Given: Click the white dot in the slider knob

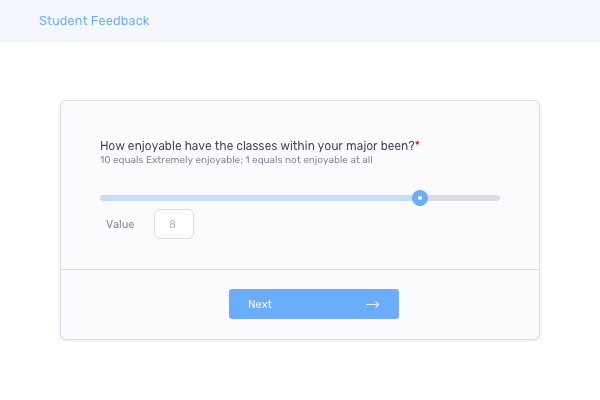Looking at the screenshot, I should pos(420,198).
